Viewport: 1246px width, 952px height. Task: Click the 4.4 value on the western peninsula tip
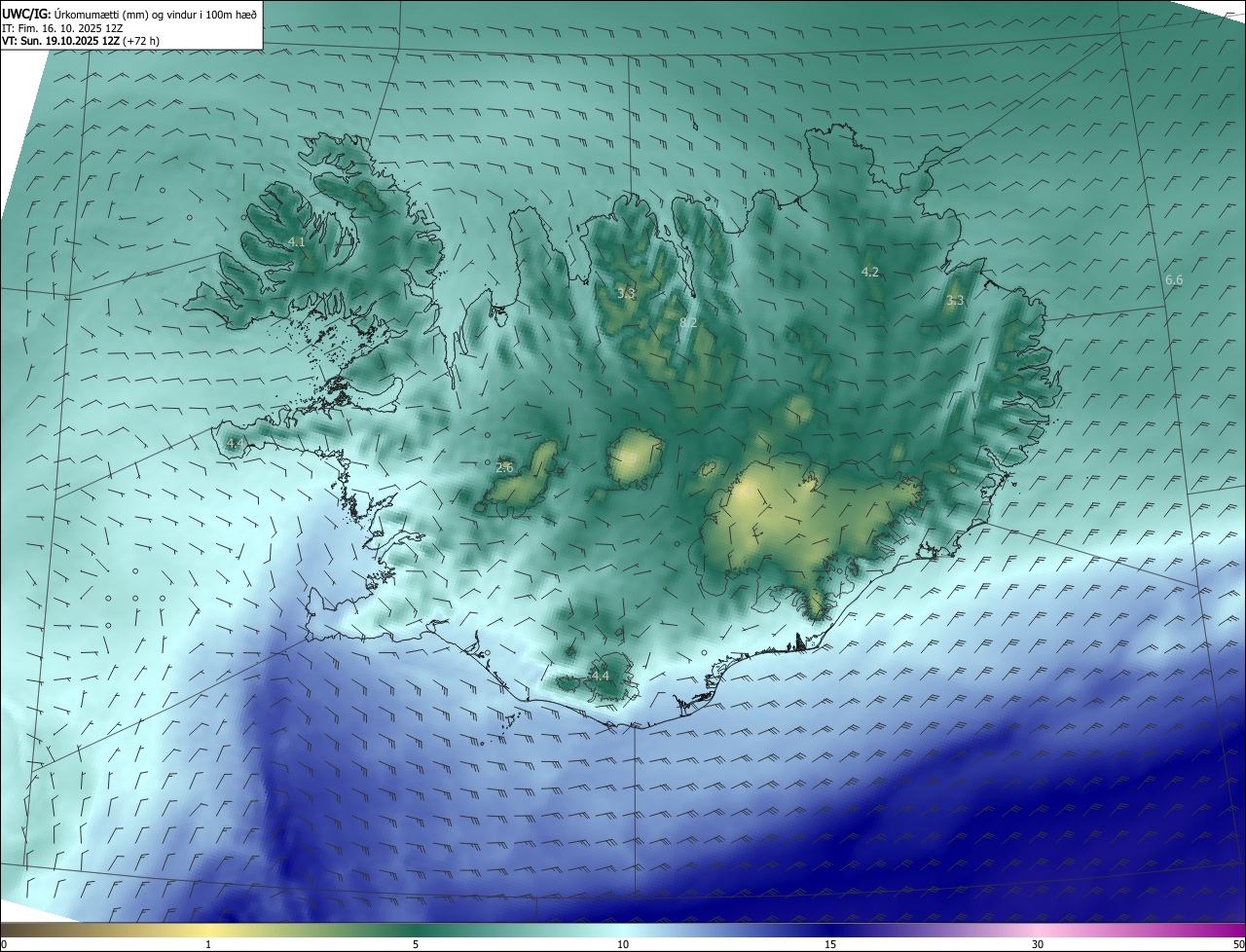tap(236, 444)
